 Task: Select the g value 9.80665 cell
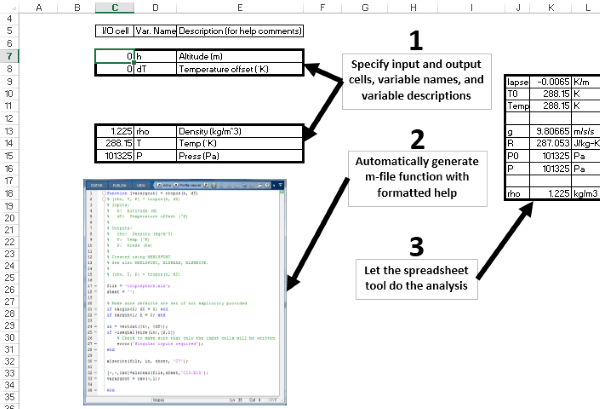click(550, 131)
